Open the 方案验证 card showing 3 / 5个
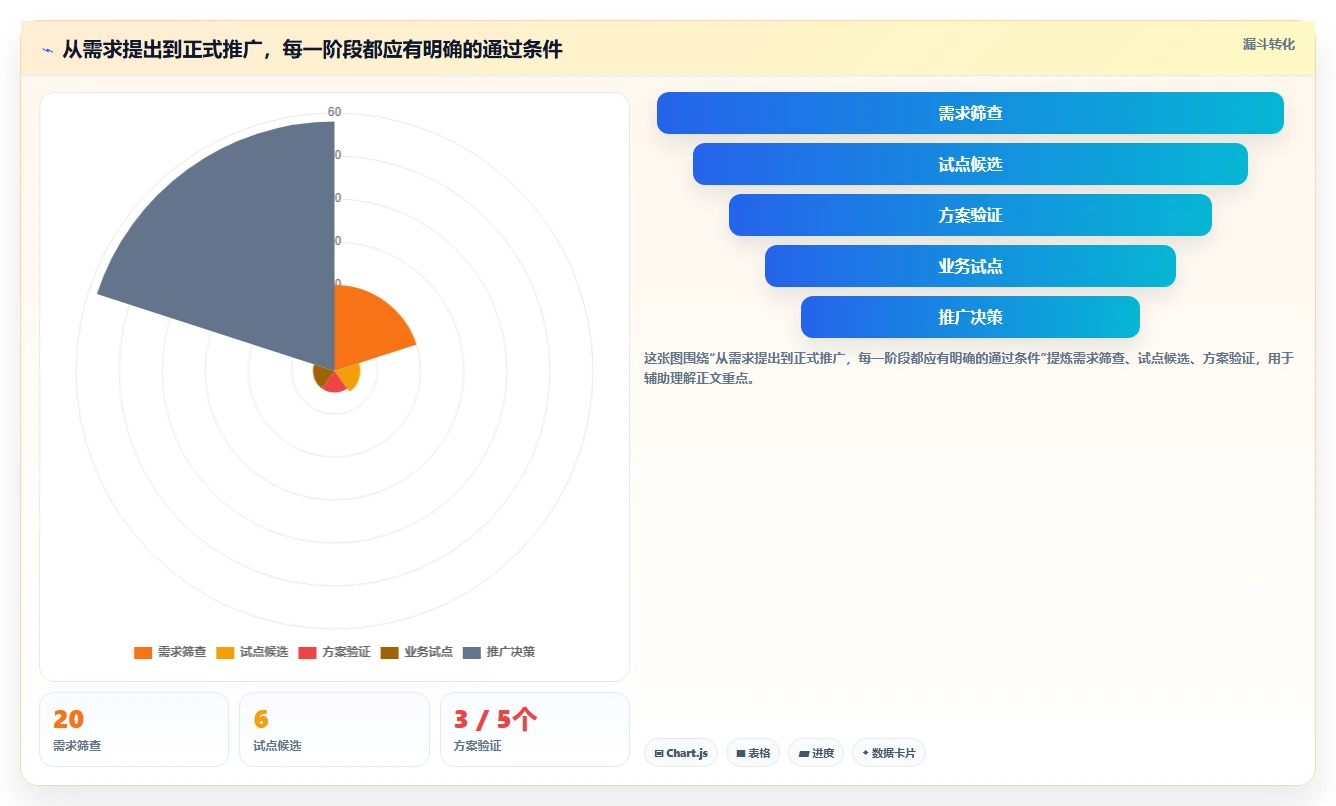The height and width of the screenshot is (806, 1336). [535, 729]
